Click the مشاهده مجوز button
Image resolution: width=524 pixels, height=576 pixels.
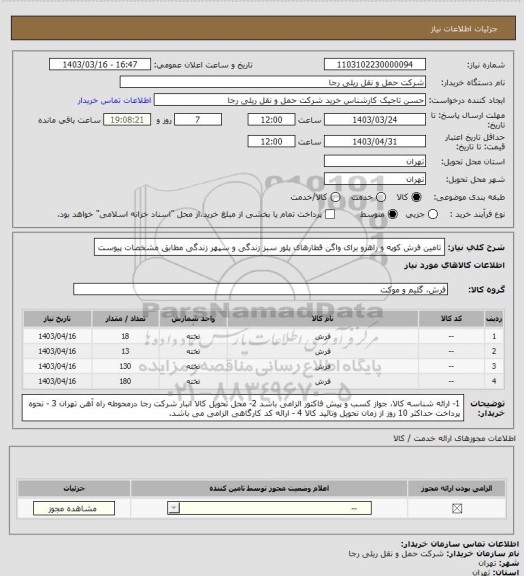(x=74, y=508)
